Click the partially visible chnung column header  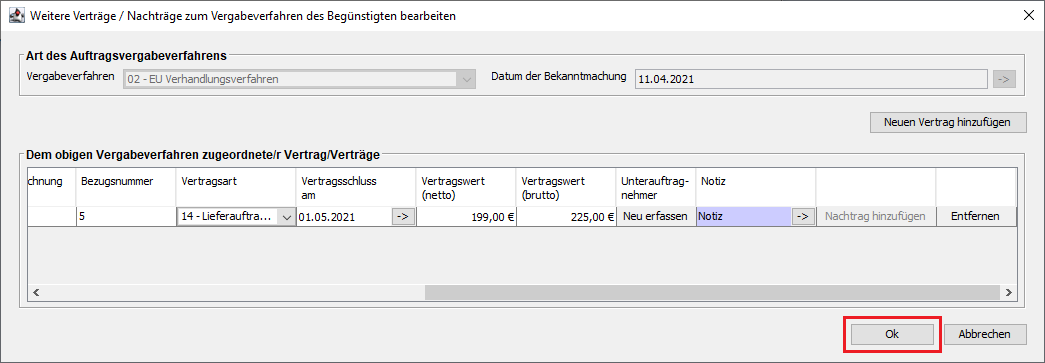coord(52,187)
